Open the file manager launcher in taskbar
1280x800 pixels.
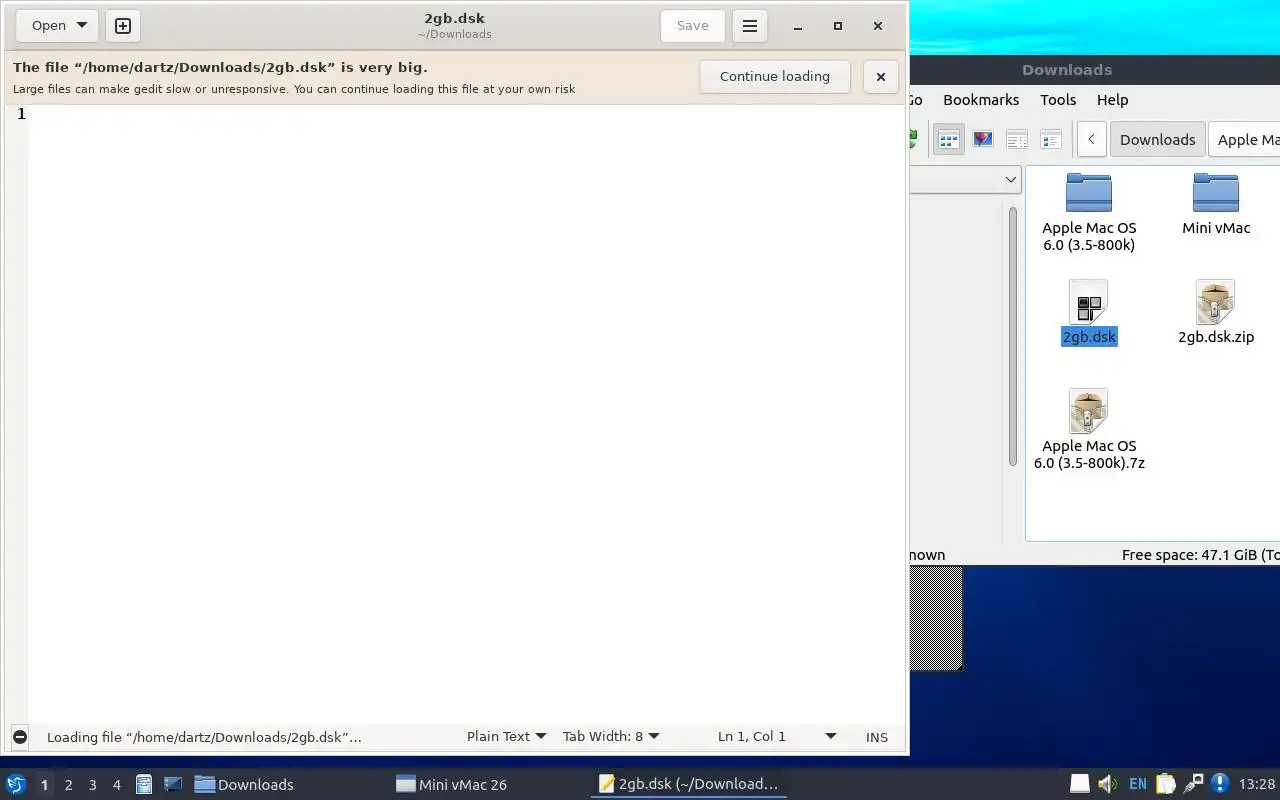click(144, 784)
